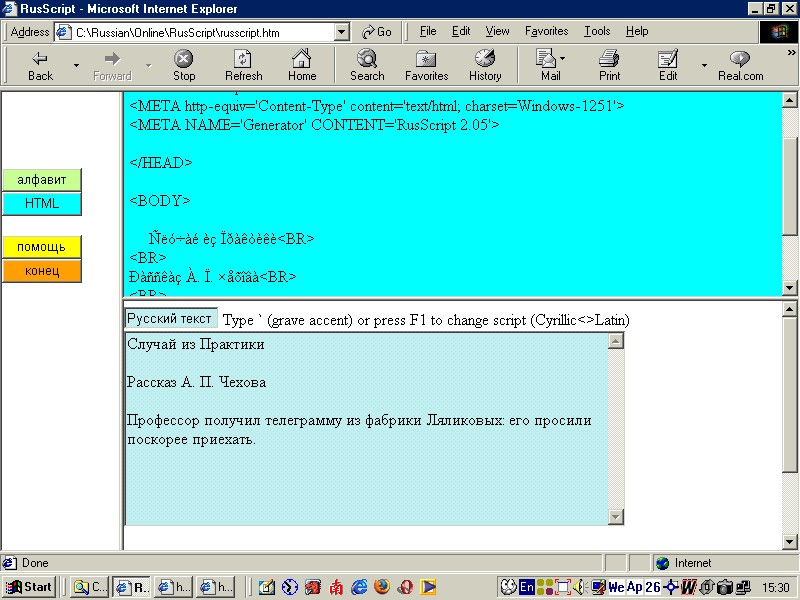
Task: Click the yellow media player quick launch icon
Action: (428, 587)
